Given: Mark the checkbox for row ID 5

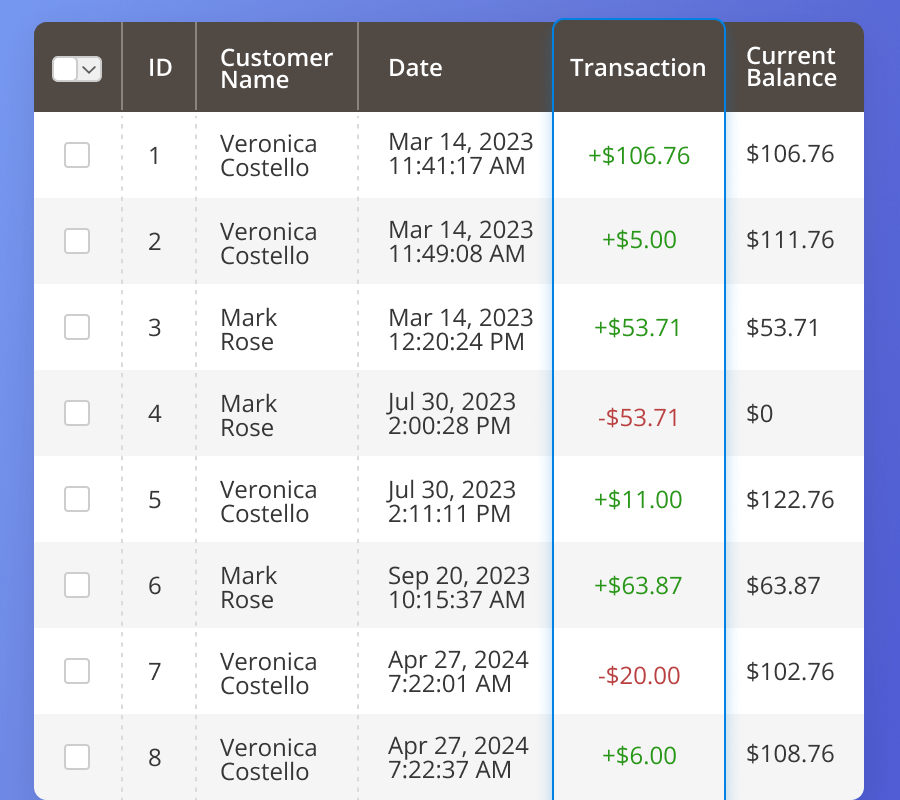Looking at the screenshot, I should tap(77, 499).
